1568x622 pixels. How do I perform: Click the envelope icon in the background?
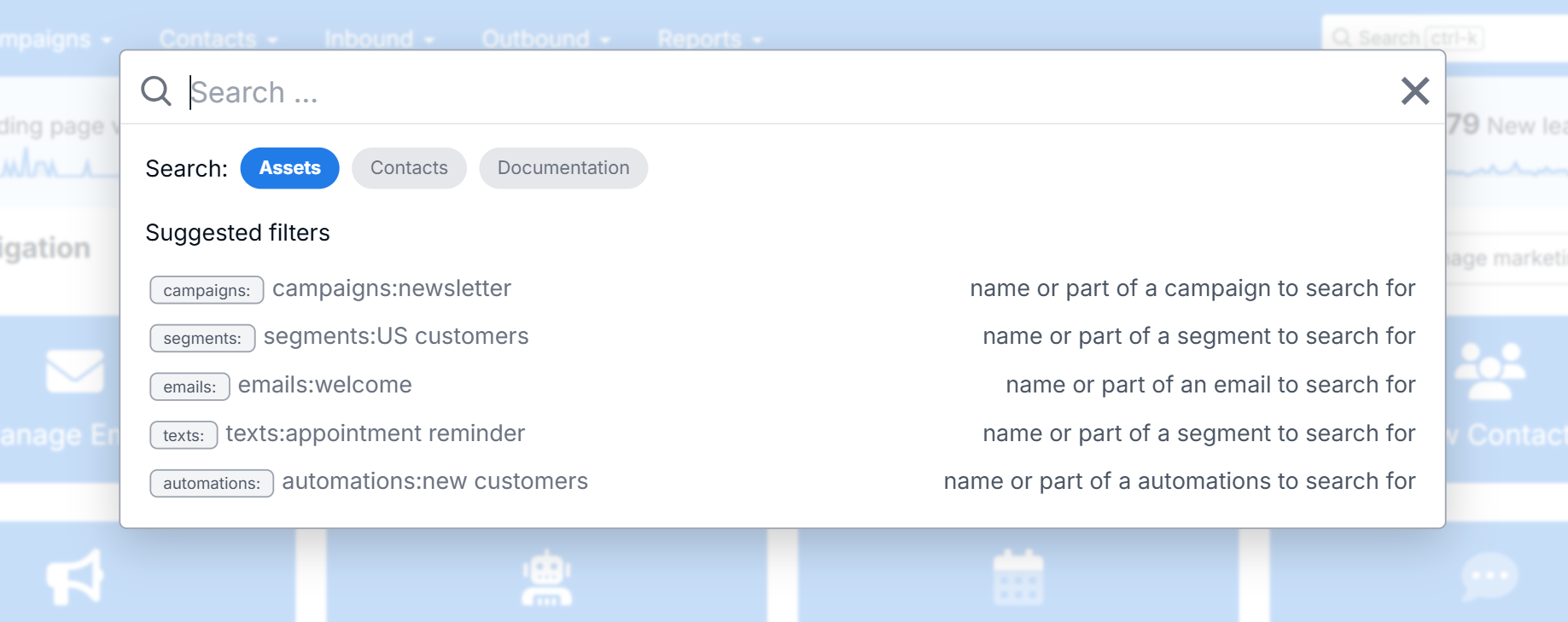coord(75,371)
